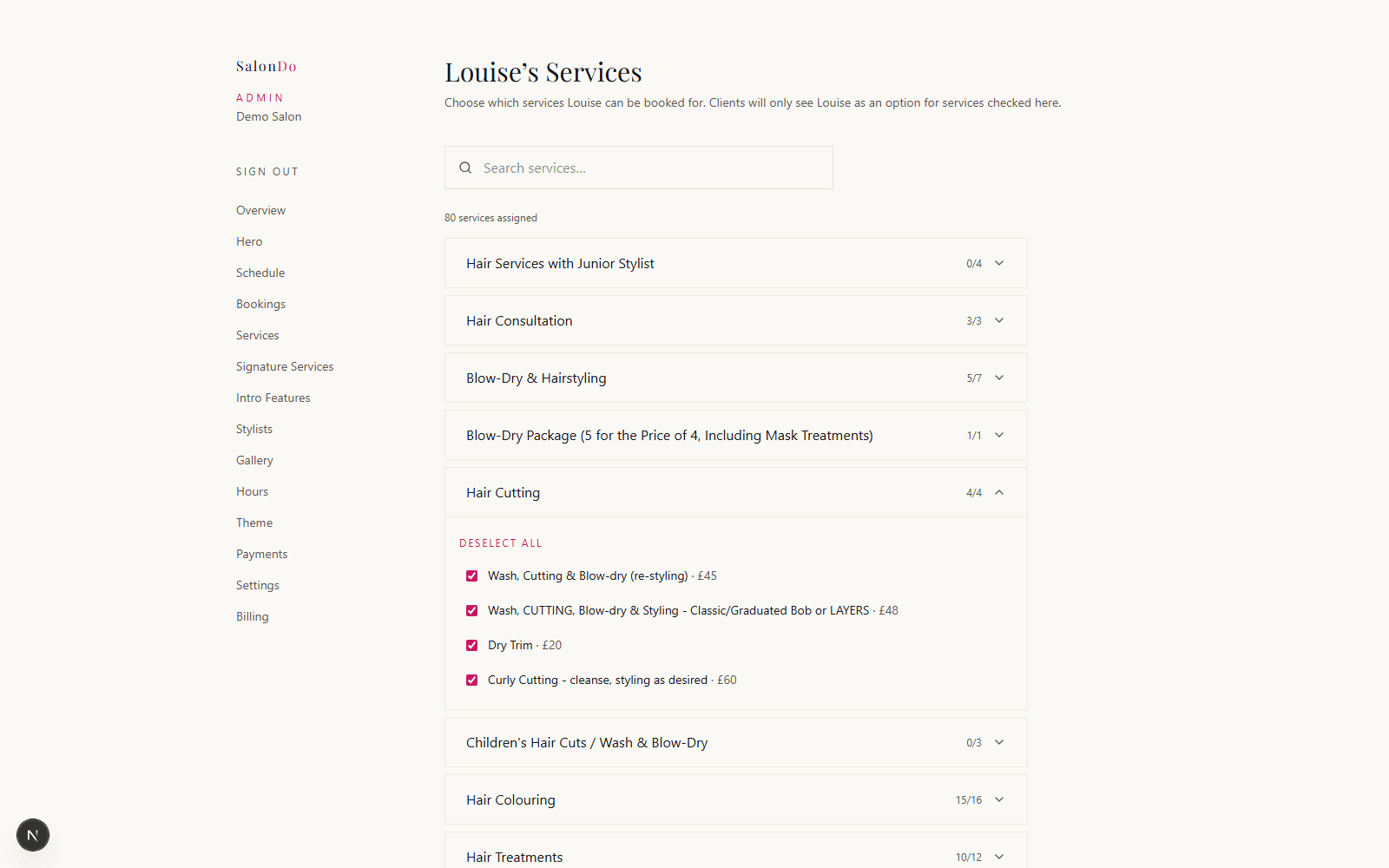Open the Theme page

tap(254, 523)
